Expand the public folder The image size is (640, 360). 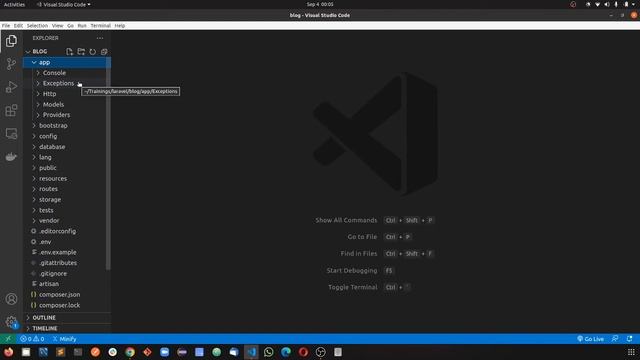66,168
